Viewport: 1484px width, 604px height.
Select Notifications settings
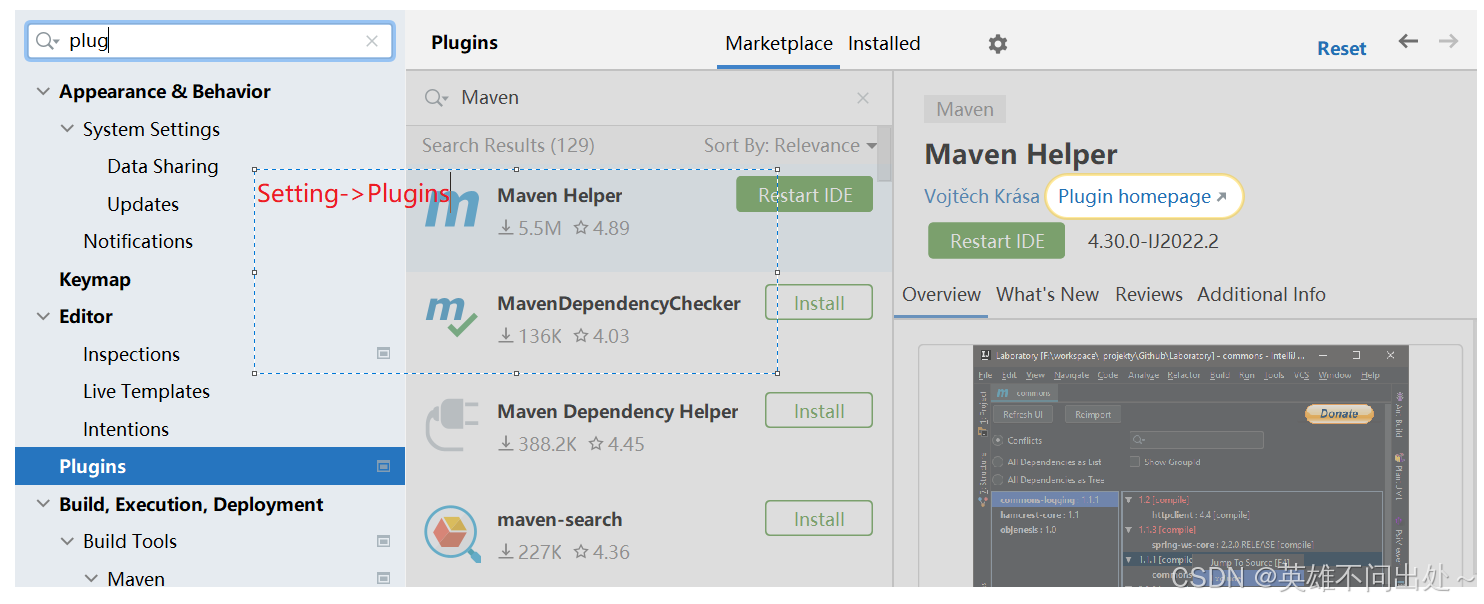tap(138, 242)
